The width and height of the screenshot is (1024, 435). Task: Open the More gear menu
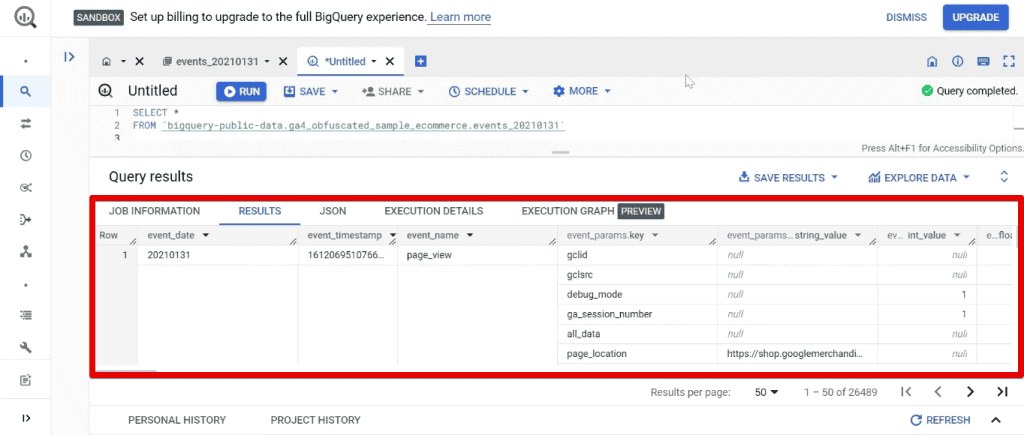(582, 91)
